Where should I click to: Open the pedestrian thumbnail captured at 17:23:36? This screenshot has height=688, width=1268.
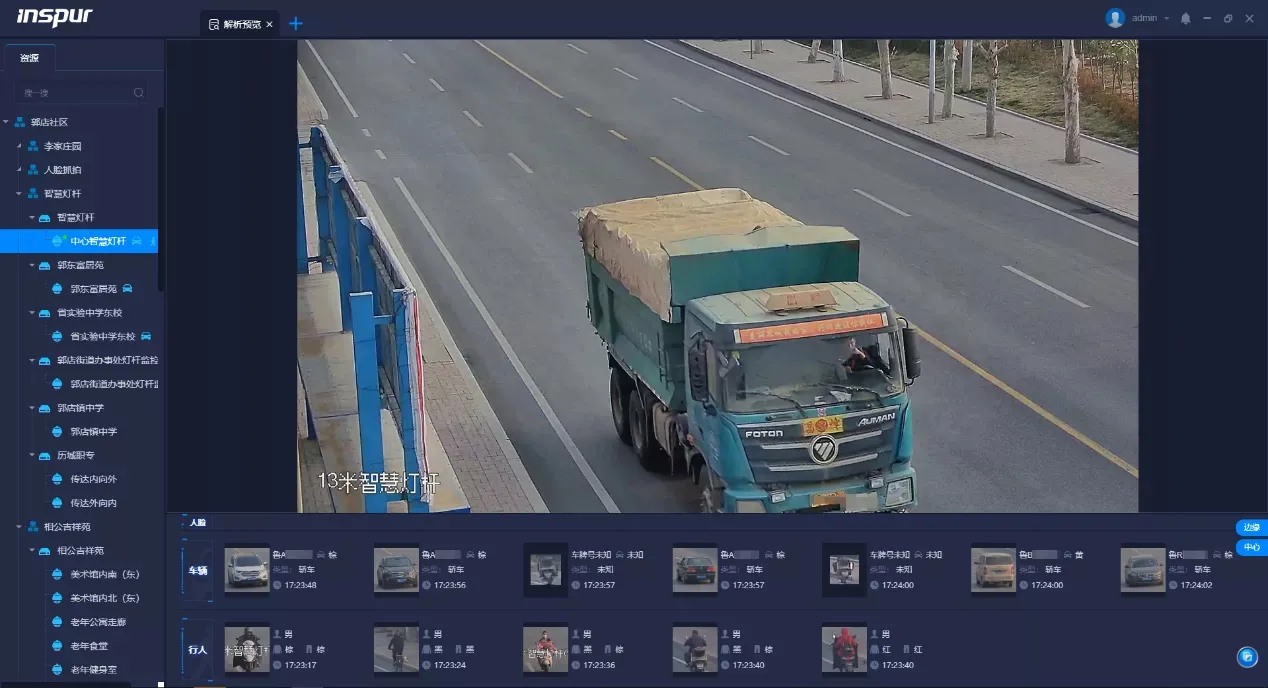coord(546,649)
